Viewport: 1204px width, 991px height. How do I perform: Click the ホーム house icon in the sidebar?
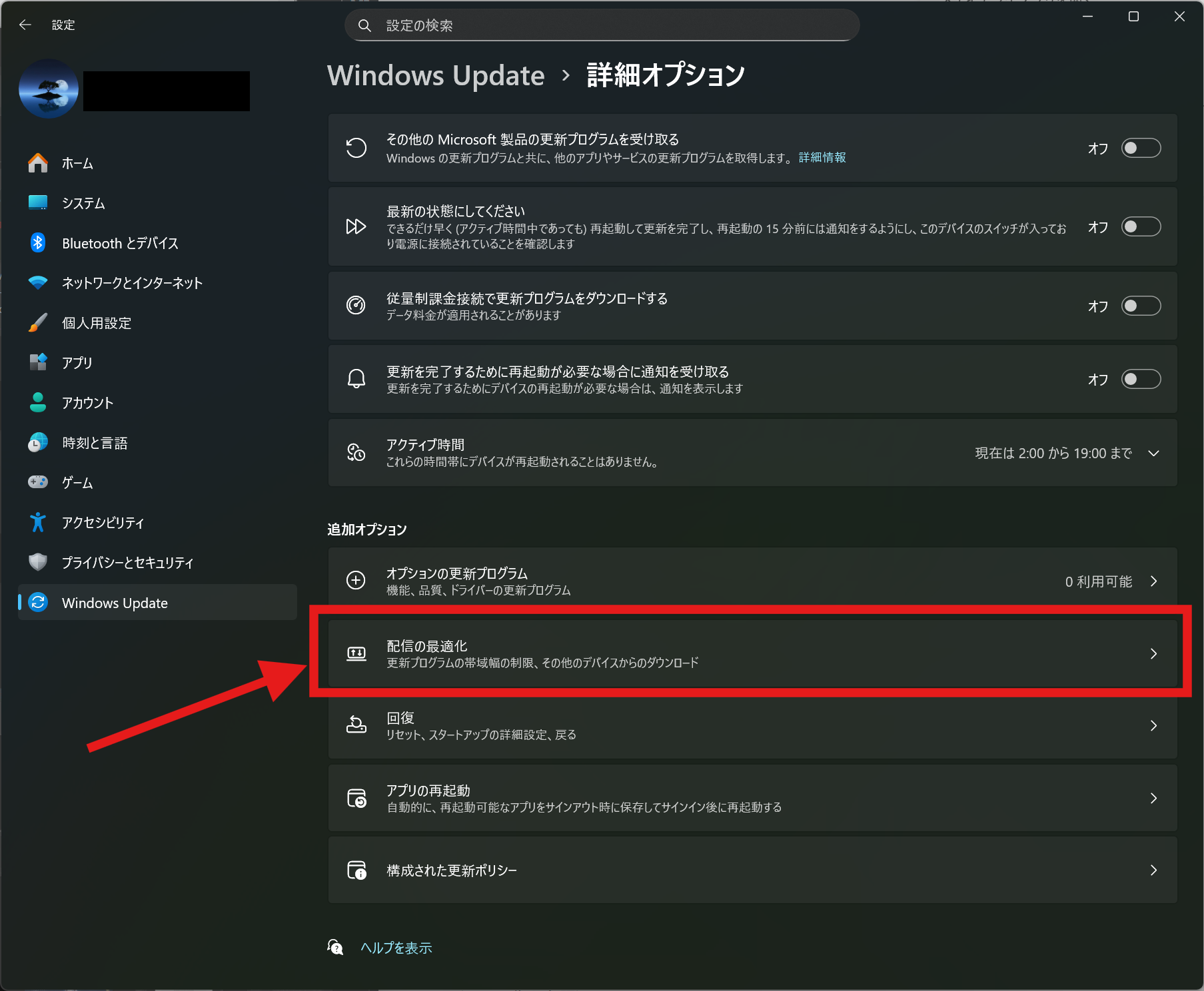(x=38, y=163)
